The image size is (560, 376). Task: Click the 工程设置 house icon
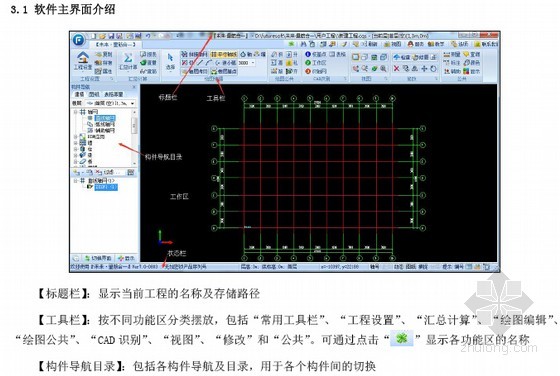point(83,57)
